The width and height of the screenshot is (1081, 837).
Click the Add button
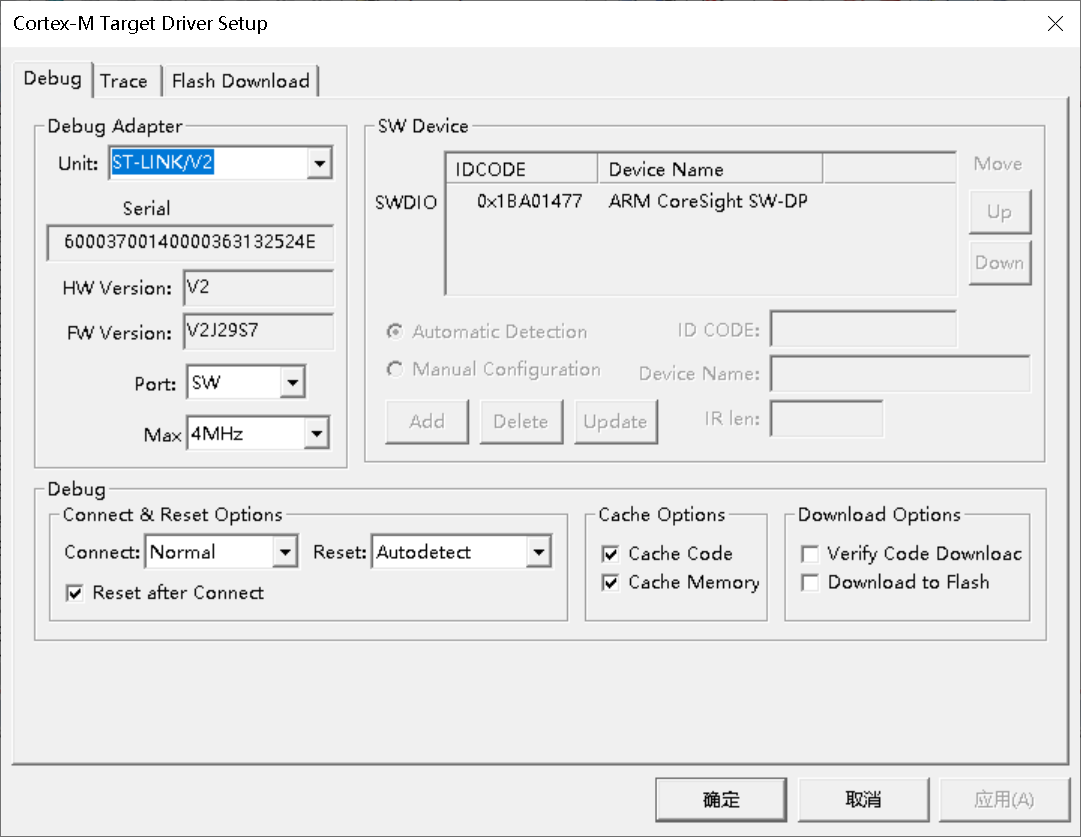point(427,421)
